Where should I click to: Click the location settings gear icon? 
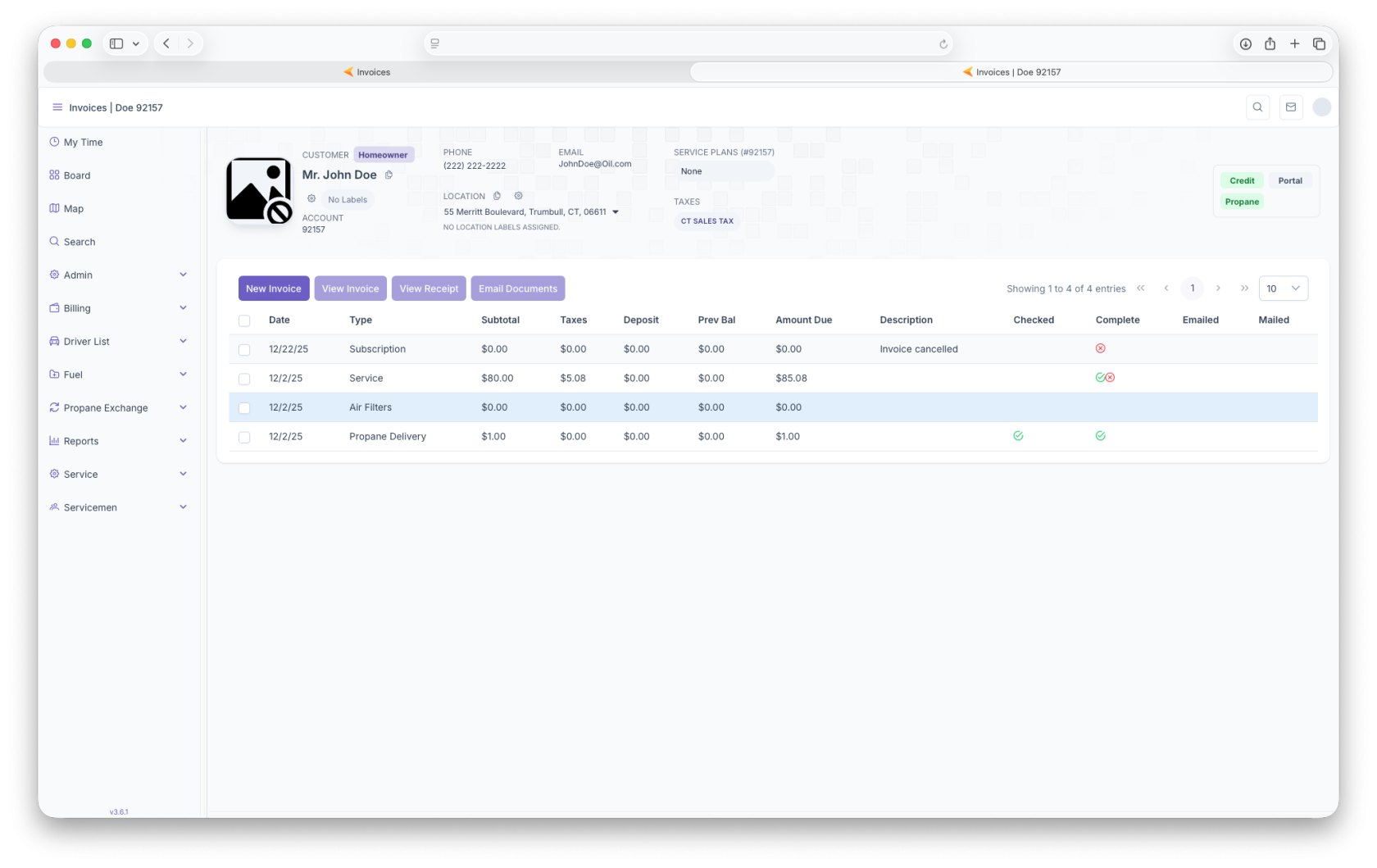point(518,196)
